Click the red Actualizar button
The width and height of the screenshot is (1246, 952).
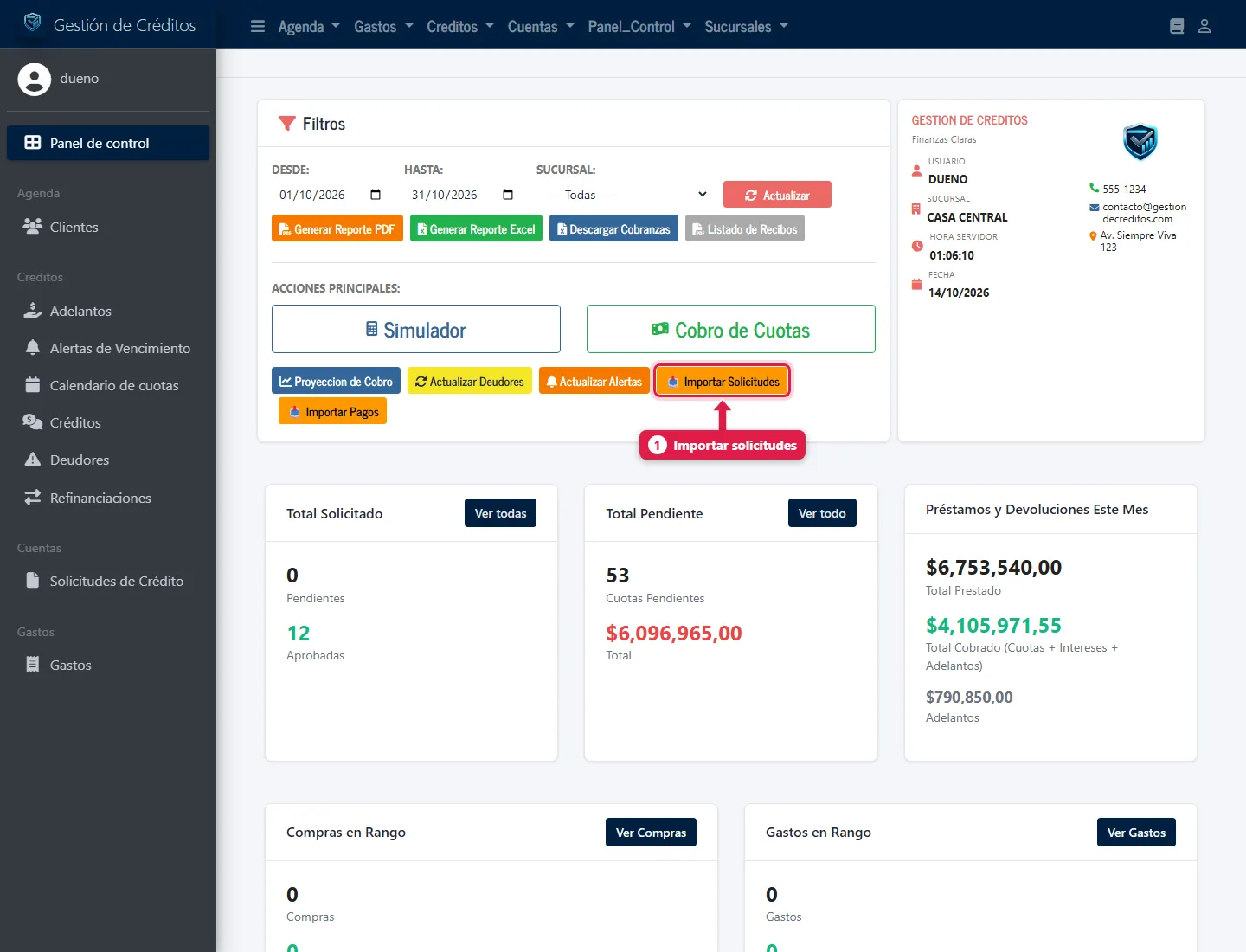(x=777, y=195)
